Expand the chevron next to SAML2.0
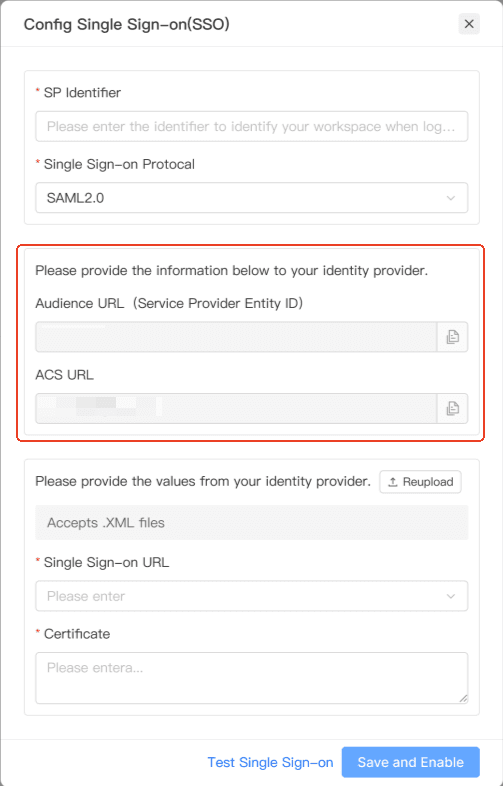Viewport: 503px width, 786px height. tap(450, 198)
